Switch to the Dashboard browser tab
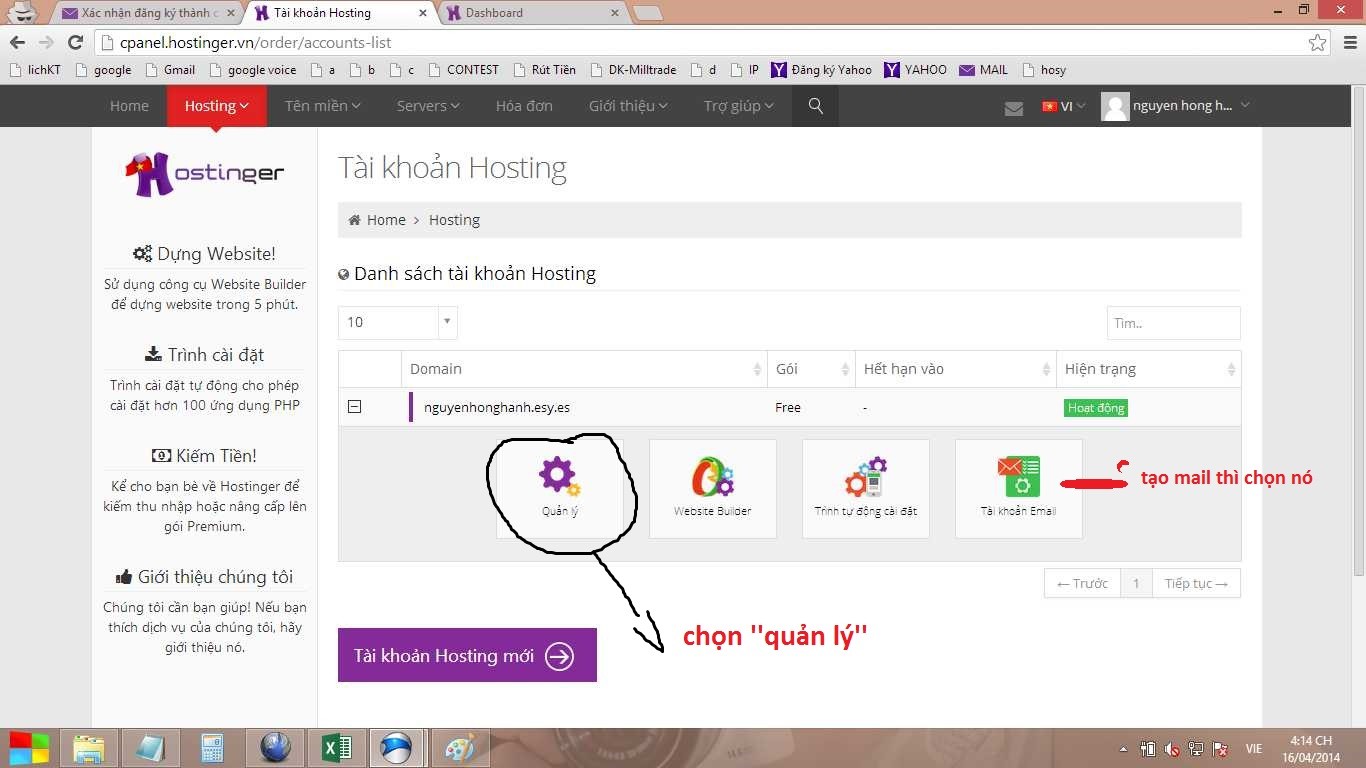The width and height of the screenshot is (1366, 768). [x=530, y=13]
